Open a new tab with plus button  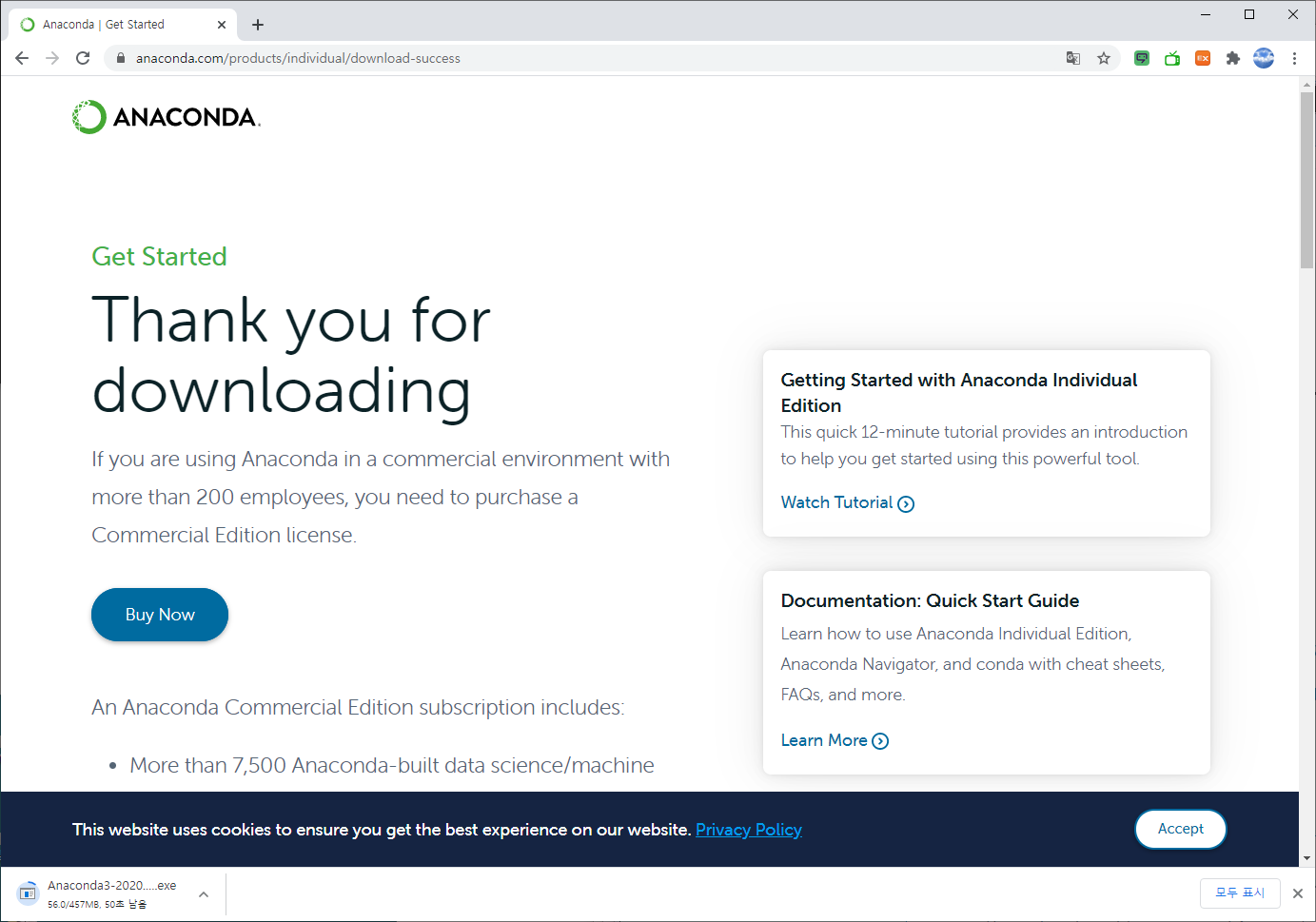258,25
